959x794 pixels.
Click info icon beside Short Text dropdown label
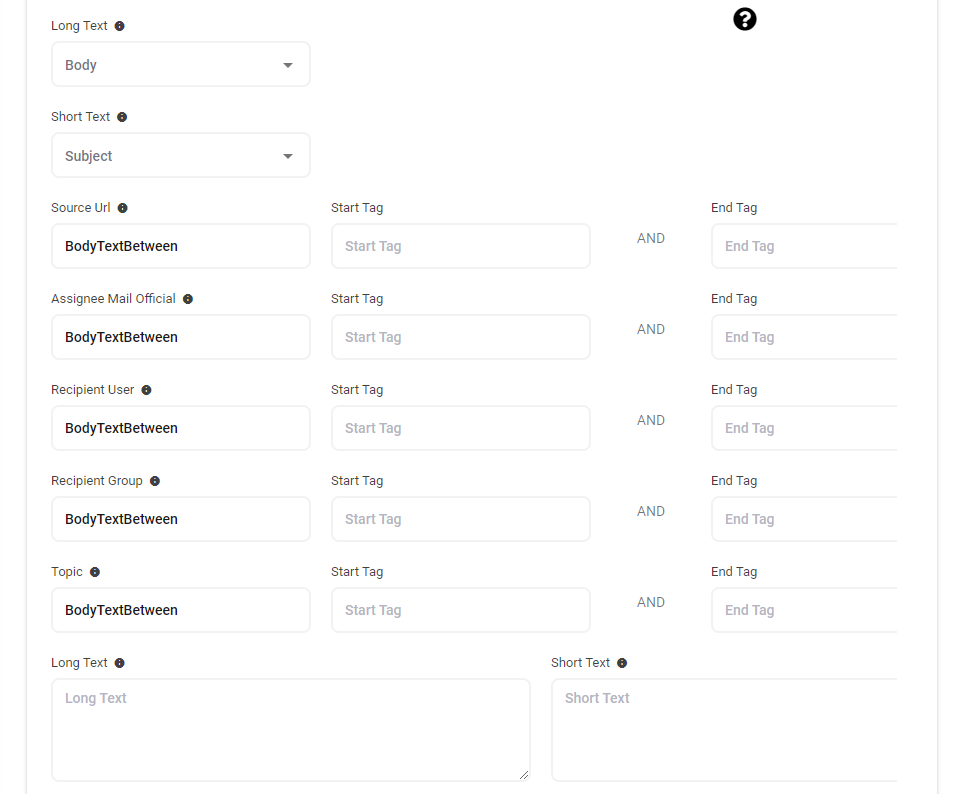tap(122, 117)
